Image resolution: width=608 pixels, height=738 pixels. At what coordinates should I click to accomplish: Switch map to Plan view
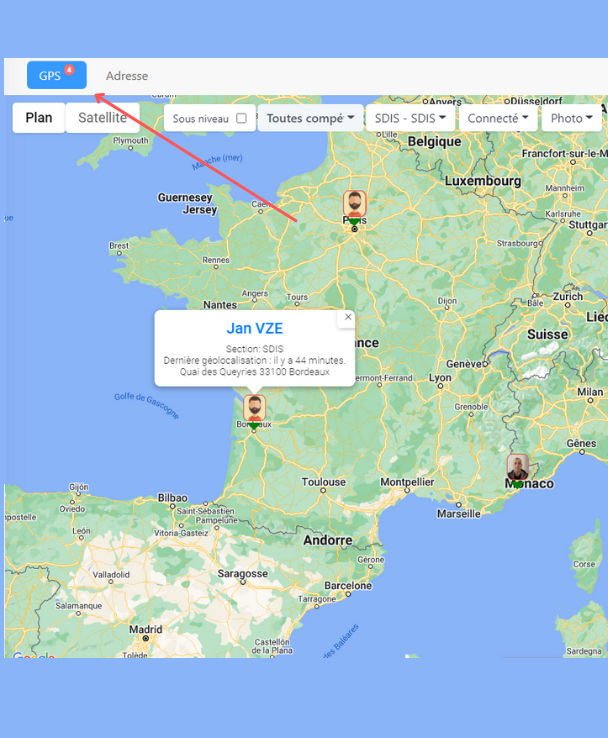click(39, 118)
